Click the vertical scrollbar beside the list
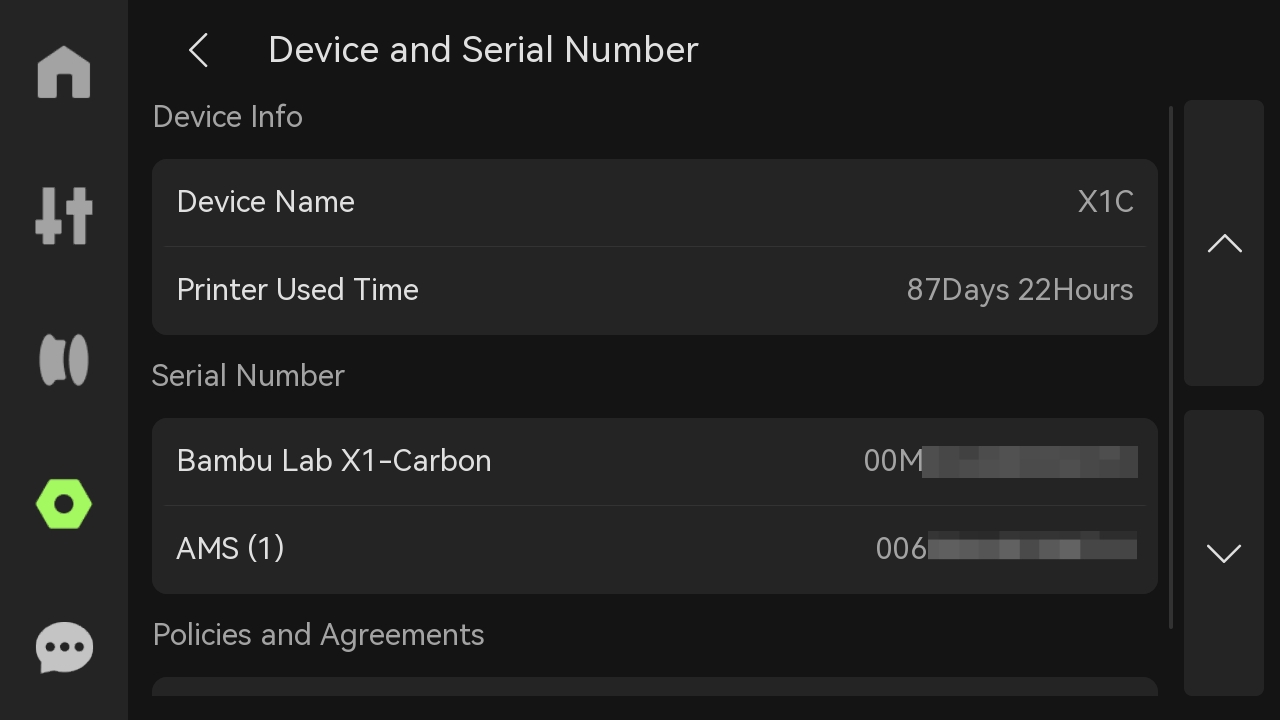This screenshot has height=720, width=1280. tap(1171, 367)
